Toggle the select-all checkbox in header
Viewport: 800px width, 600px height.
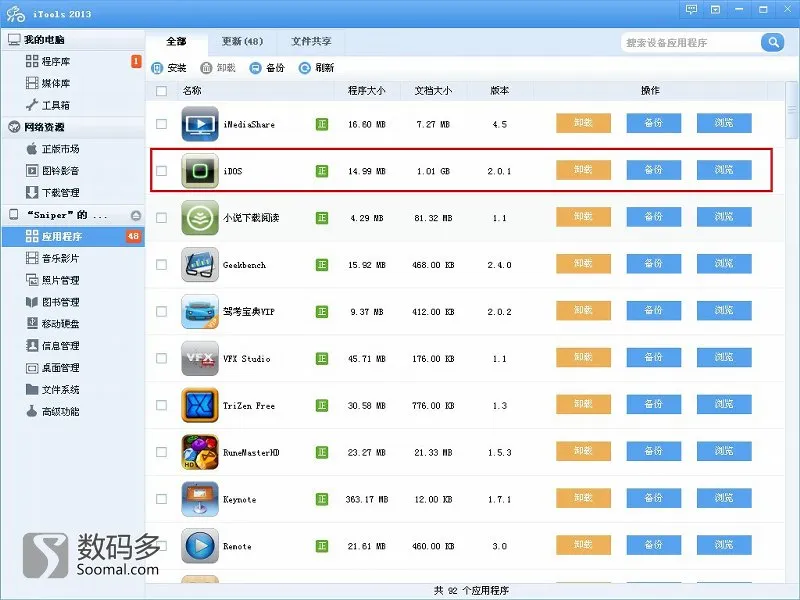[x=162, y=91]
